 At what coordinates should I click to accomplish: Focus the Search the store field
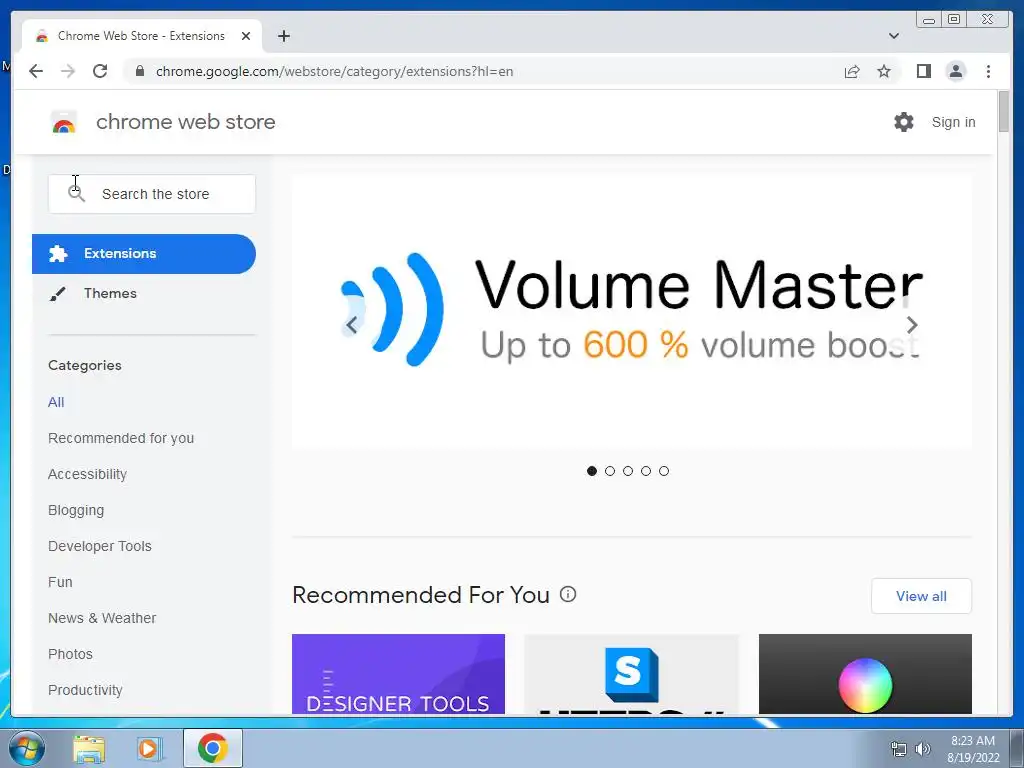point(152,194)
